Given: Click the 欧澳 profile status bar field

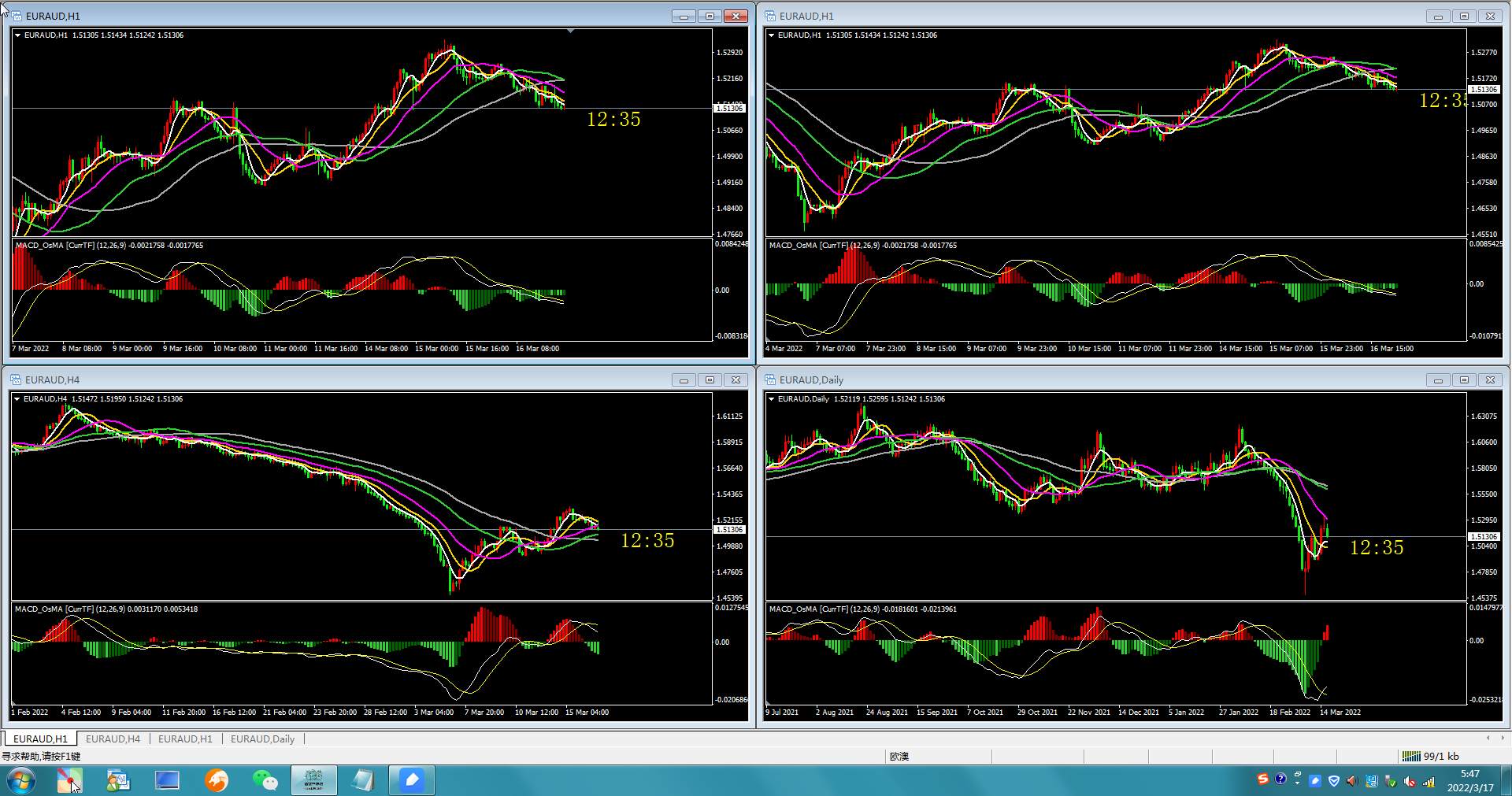Looking at the screenshot, I should (938, 756).
